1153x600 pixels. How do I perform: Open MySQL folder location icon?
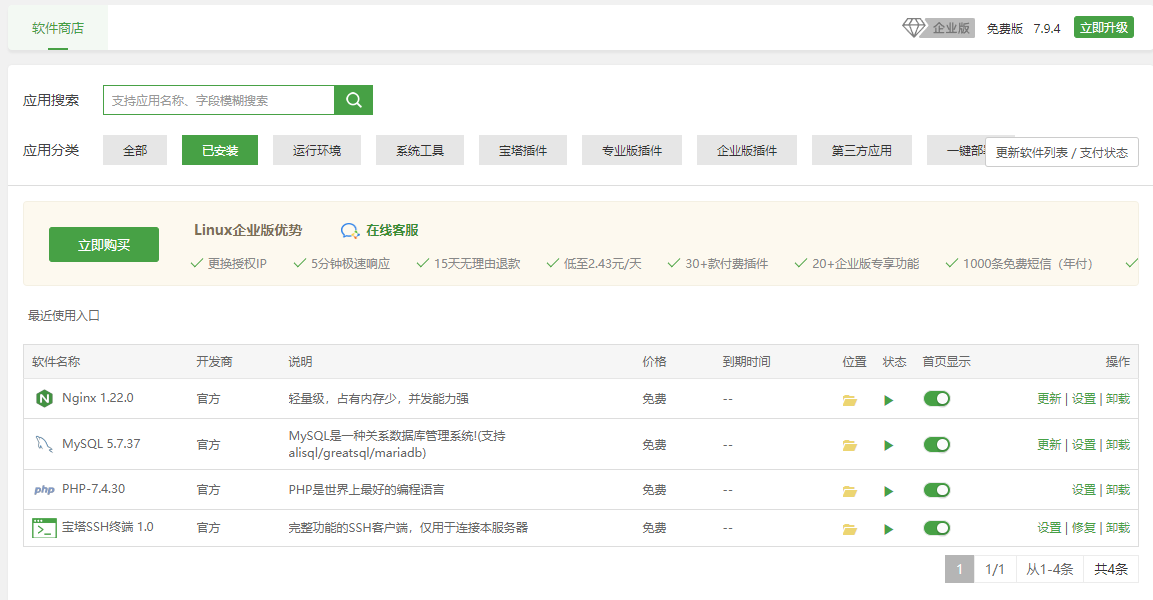click(850, 445)
